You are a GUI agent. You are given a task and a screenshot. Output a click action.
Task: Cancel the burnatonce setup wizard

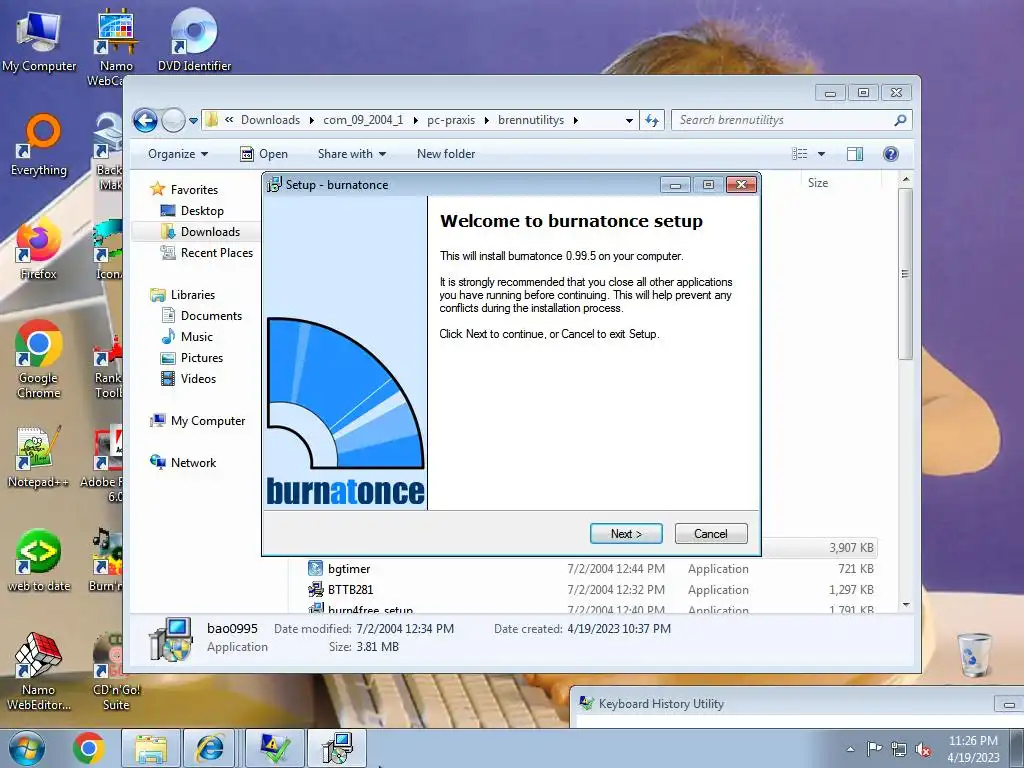[711, 534]
